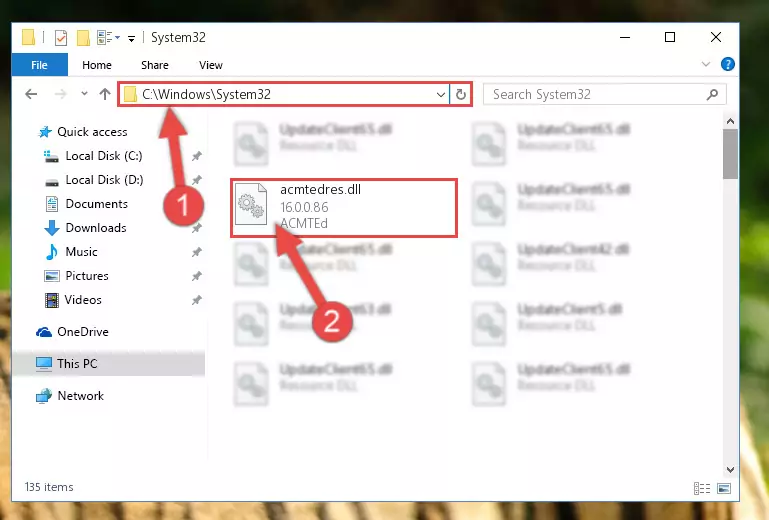Click the address bar path C:\Windows\System32
The image size is (769, 520).
pyautogui.click(x=206, y=94)
